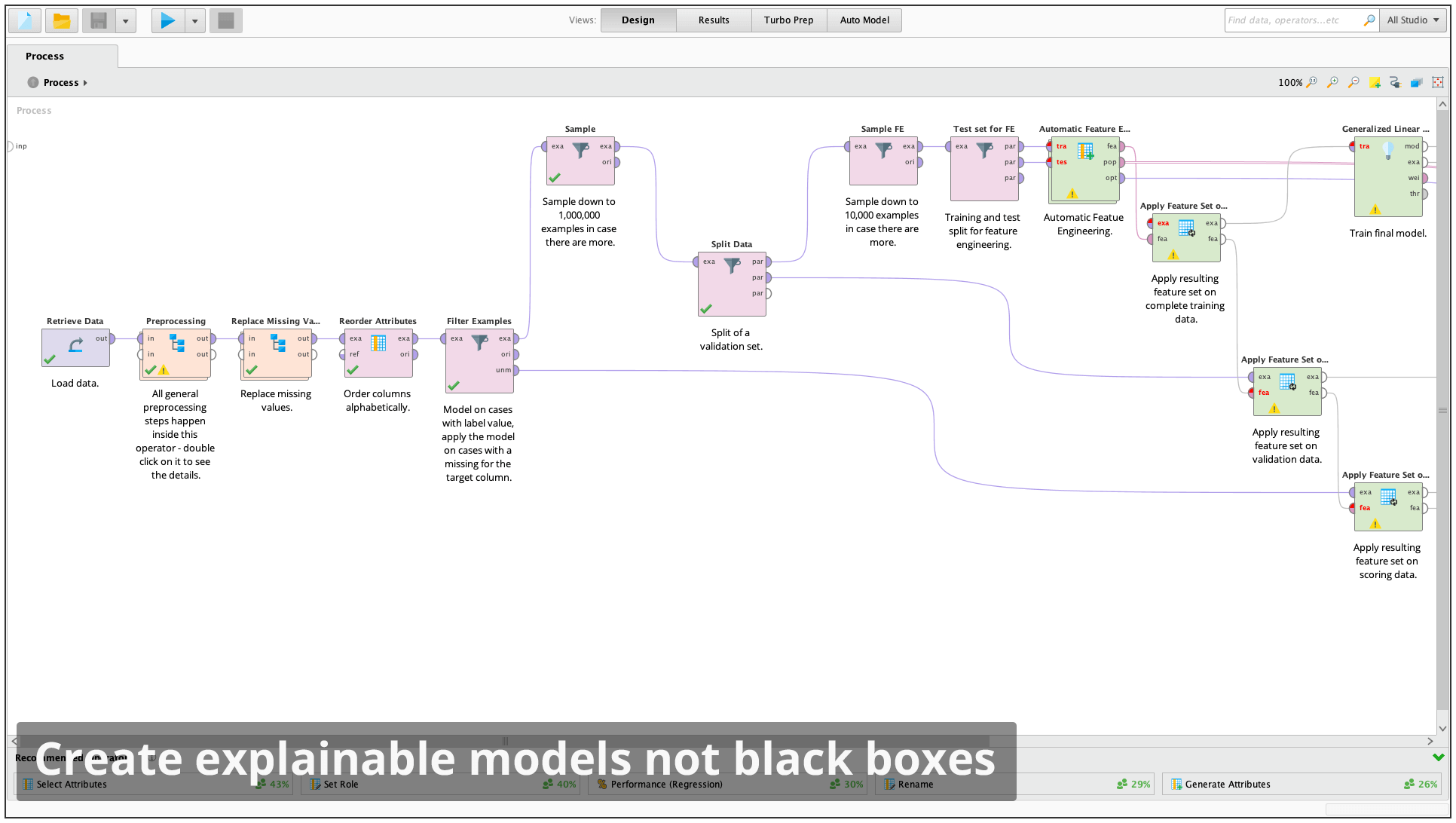Image resolution: width=1456 pixels, height=823 pixels.
Task: Zoom out using the minus magnifier icon
Action: 1353,82
